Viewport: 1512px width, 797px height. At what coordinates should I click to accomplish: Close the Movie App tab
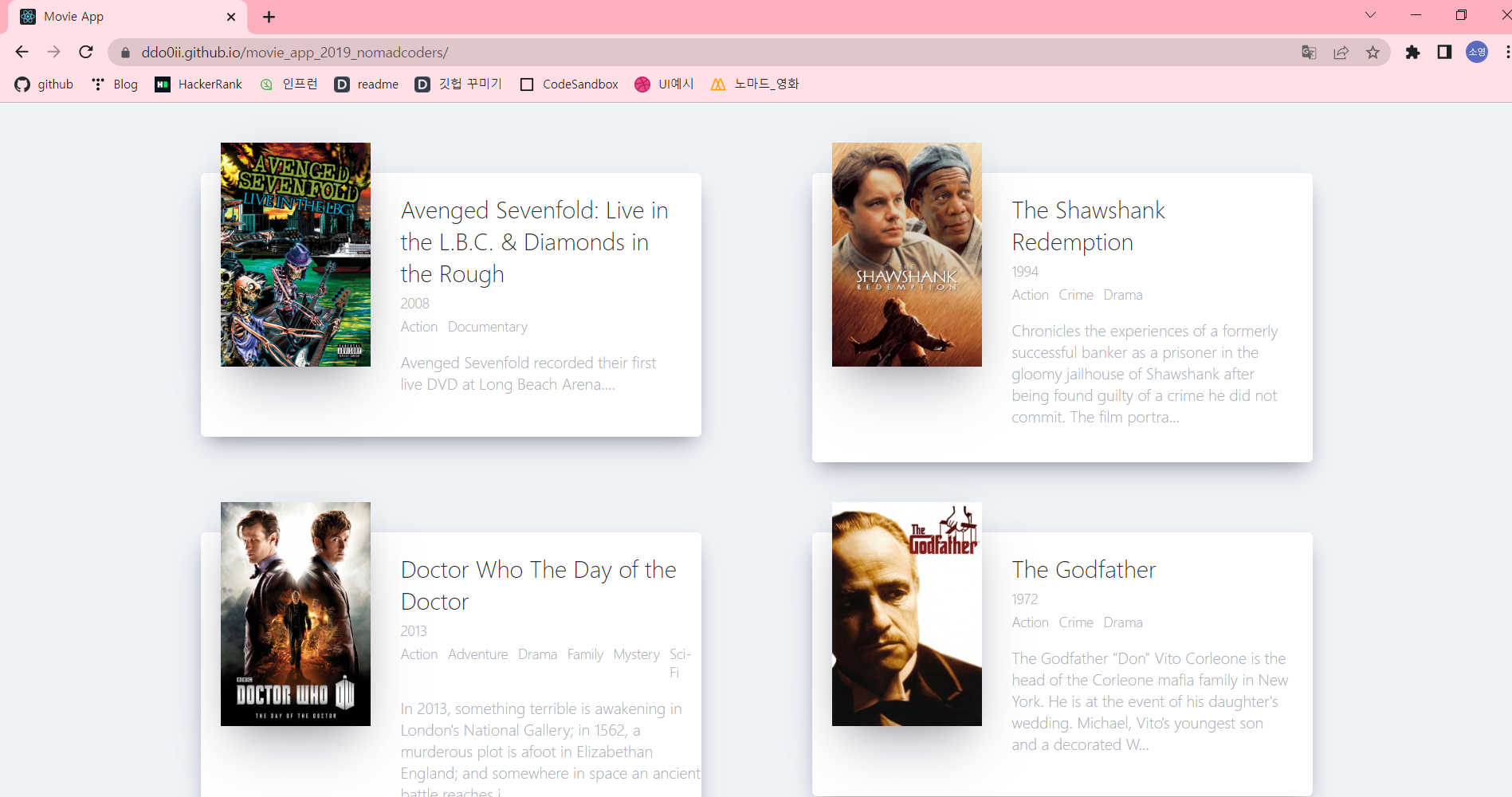231,17
